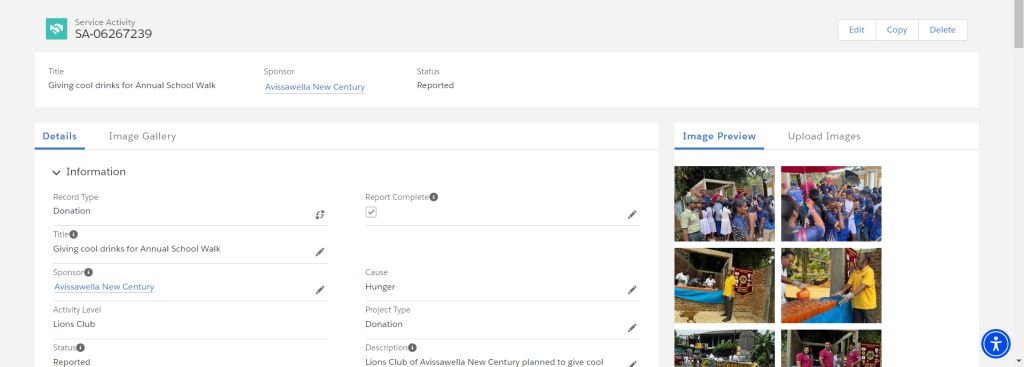Edit the Project Type pencil icon
The image size is (1024, 367).
click(x=632, y=328)
